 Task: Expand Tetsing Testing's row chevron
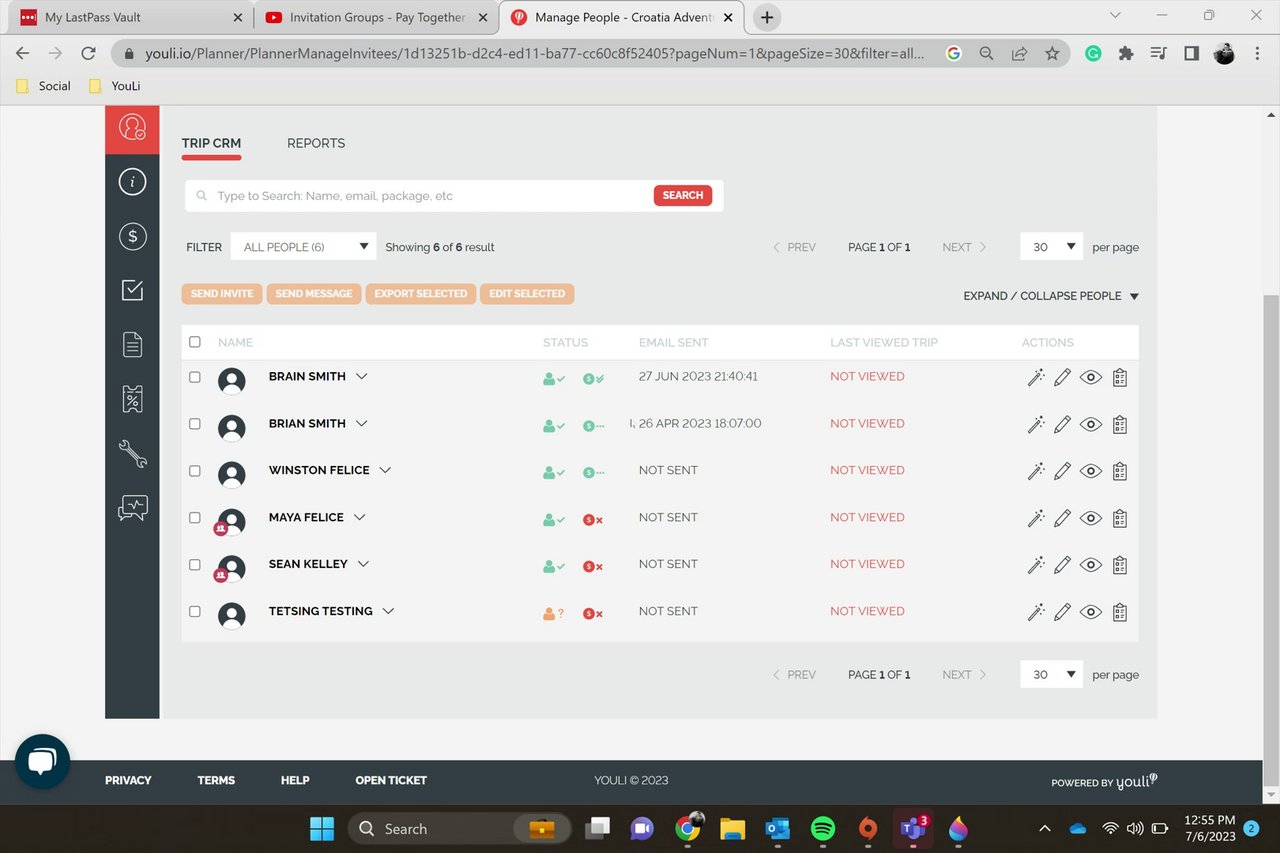389,611
